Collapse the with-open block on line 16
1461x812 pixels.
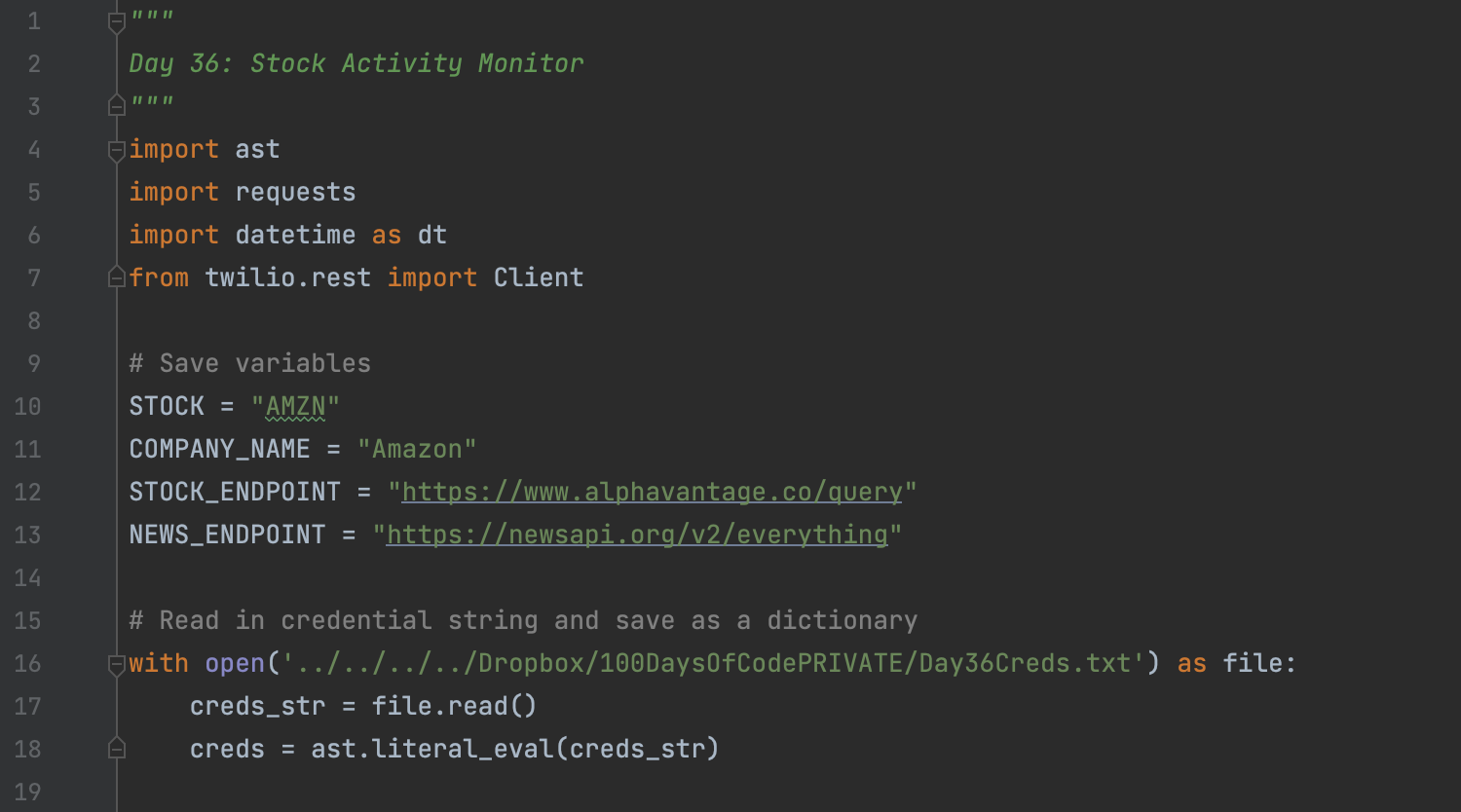[x=117, y=664]
